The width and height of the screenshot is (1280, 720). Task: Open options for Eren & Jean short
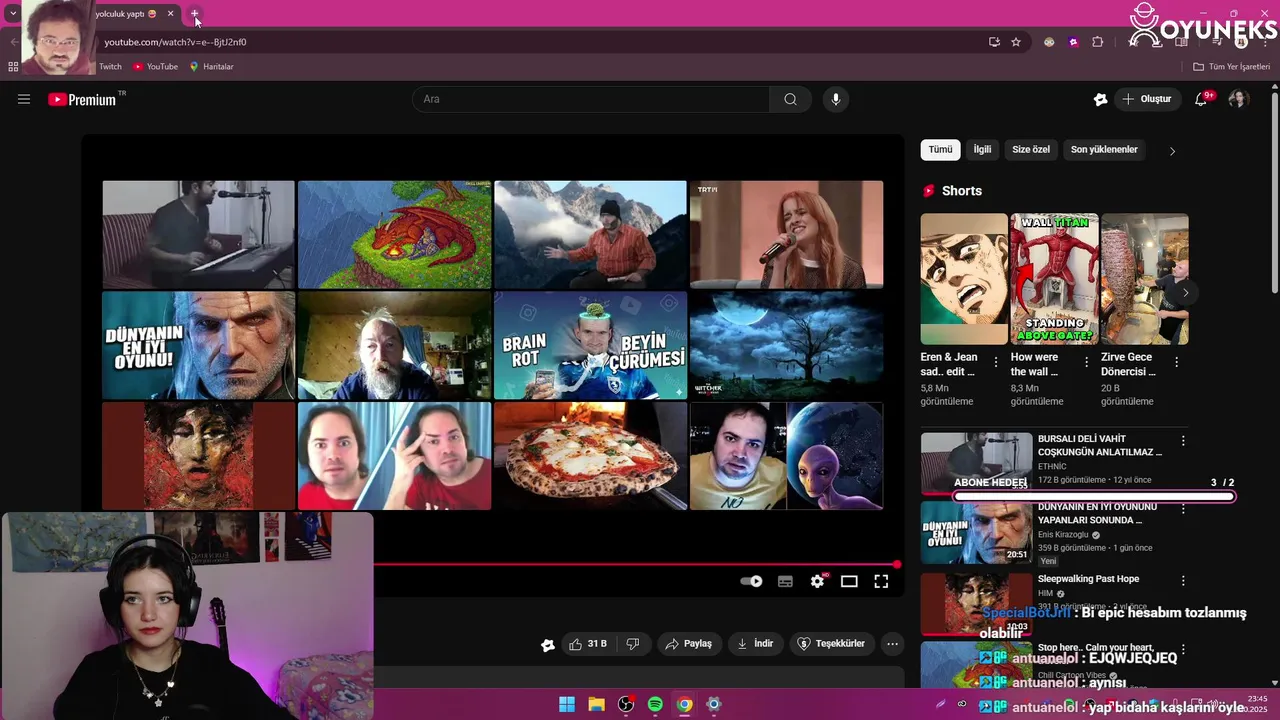(x=995, y=363)
